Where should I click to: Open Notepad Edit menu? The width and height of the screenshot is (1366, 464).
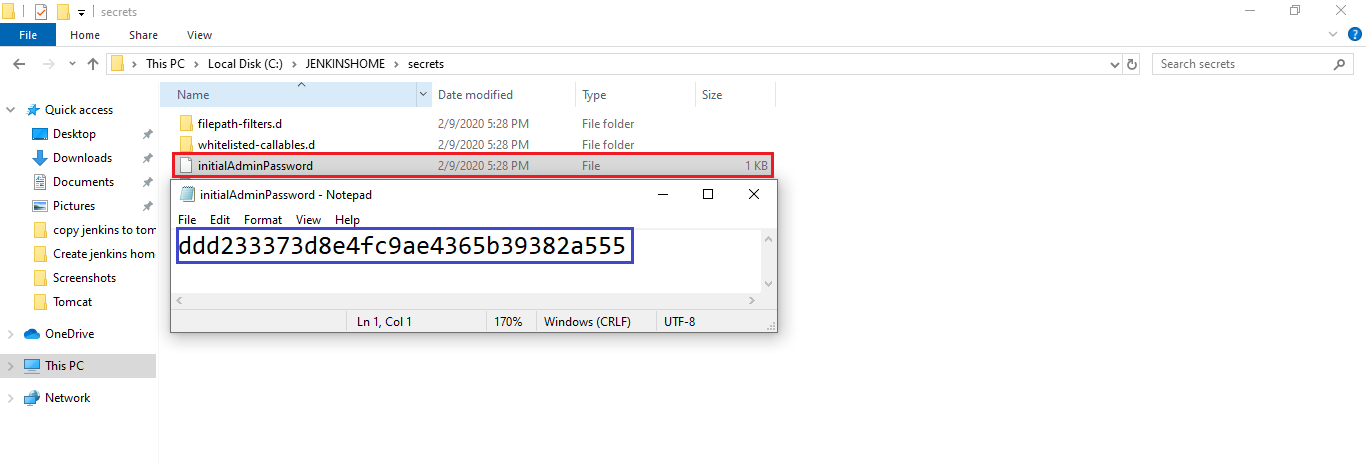pyautogui.click(x=220, y=219)
